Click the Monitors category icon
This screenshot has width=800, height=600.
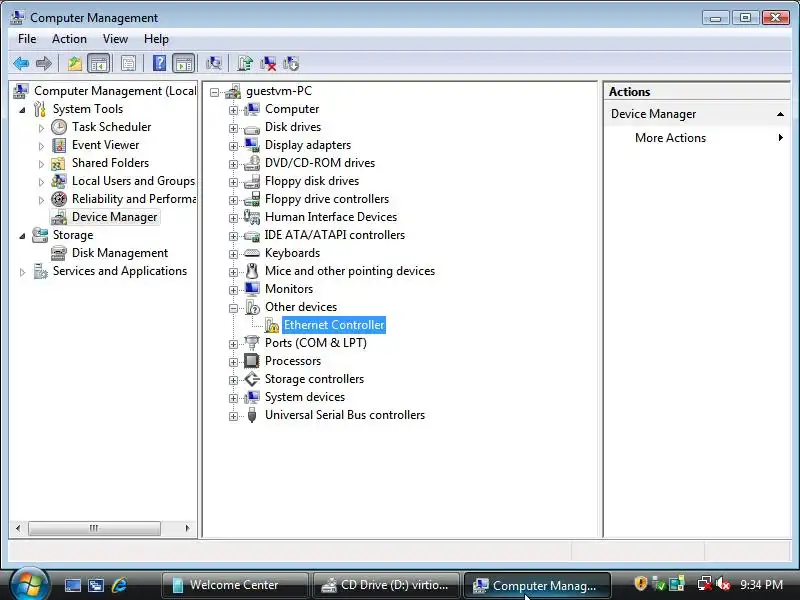pyautogui.click(x=252, y=289)
